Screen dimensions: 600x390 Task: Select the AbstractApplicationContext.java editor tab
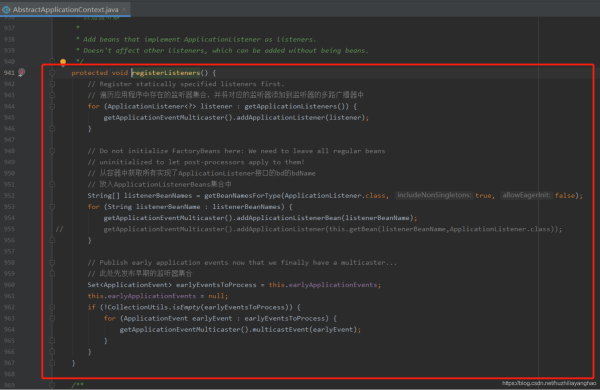(x=65, y=9)
